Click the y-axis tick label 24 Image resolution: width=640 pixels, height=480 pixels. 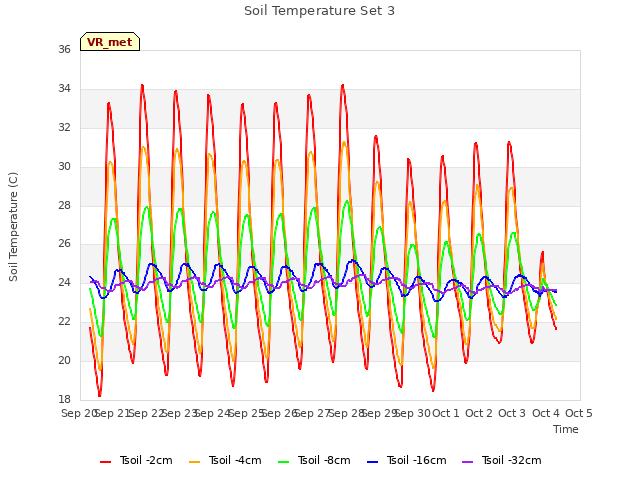64,282
